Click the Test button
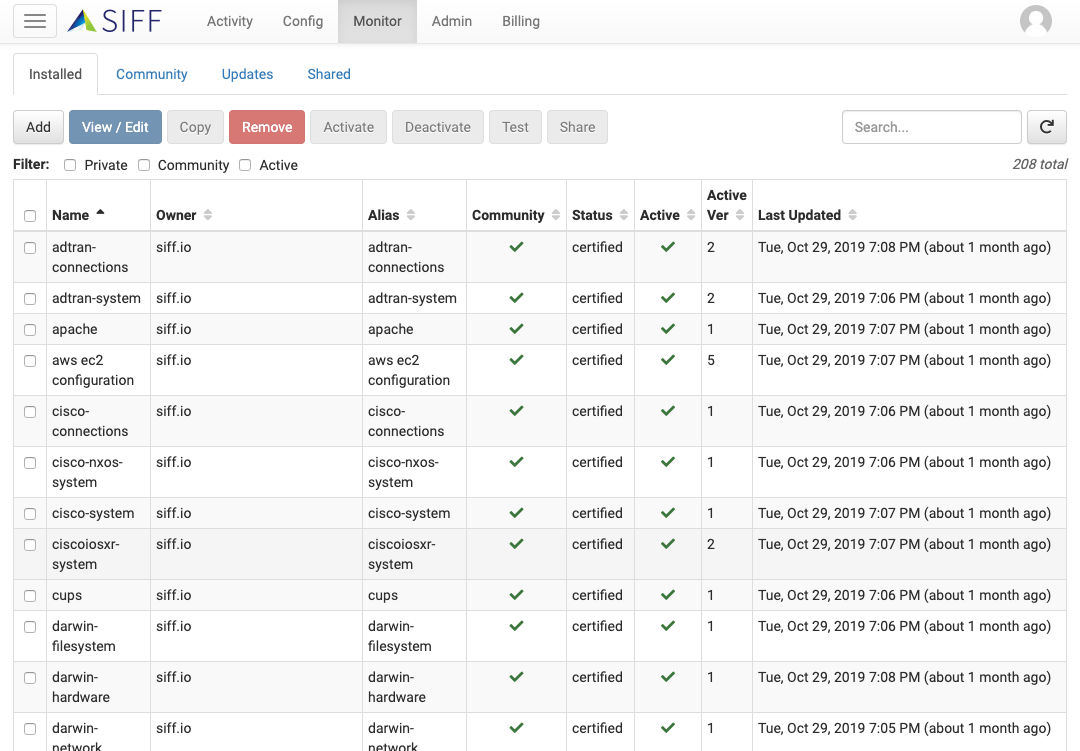This screenshot has height=751, width=1080. point(515,127)
